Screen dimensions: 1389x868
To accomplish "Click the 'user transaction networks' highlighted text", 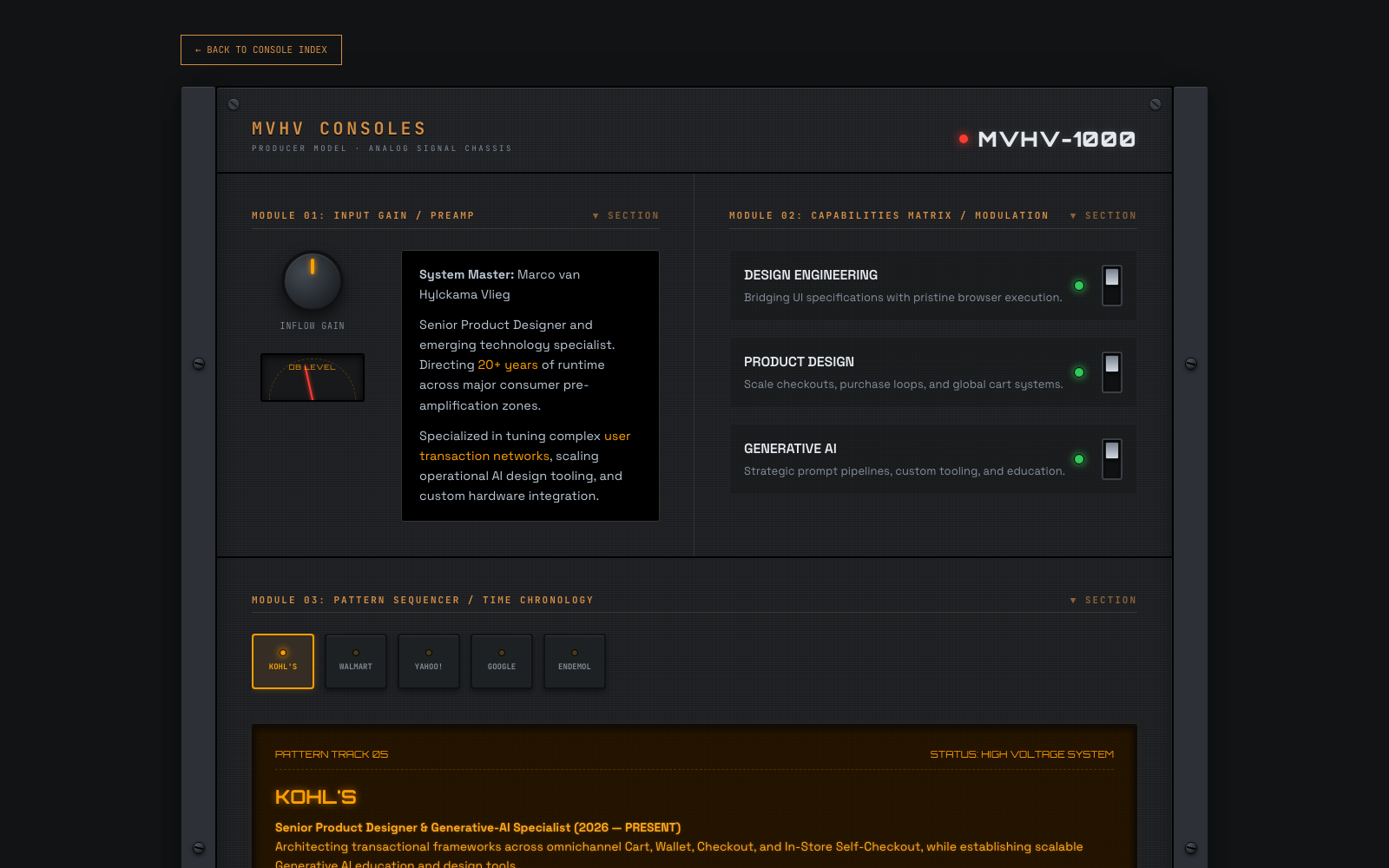I will click(524, 446).
